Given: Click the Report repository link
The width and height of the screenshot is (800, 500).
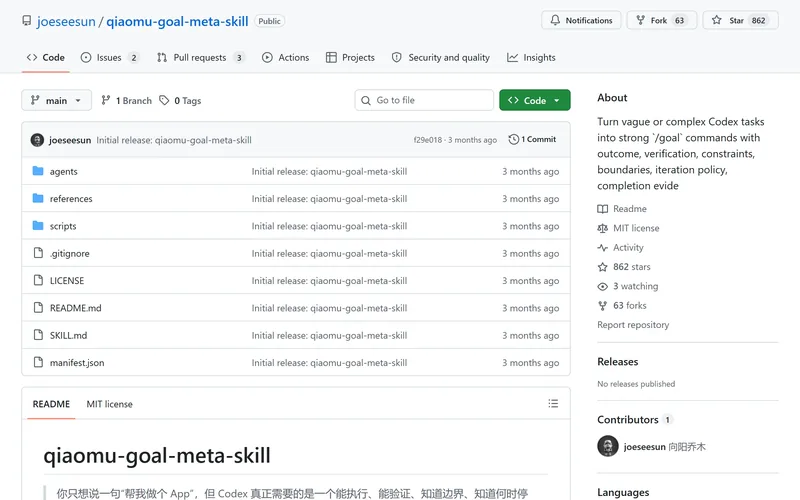Looking at the screenshot, I should coord(633,325).
